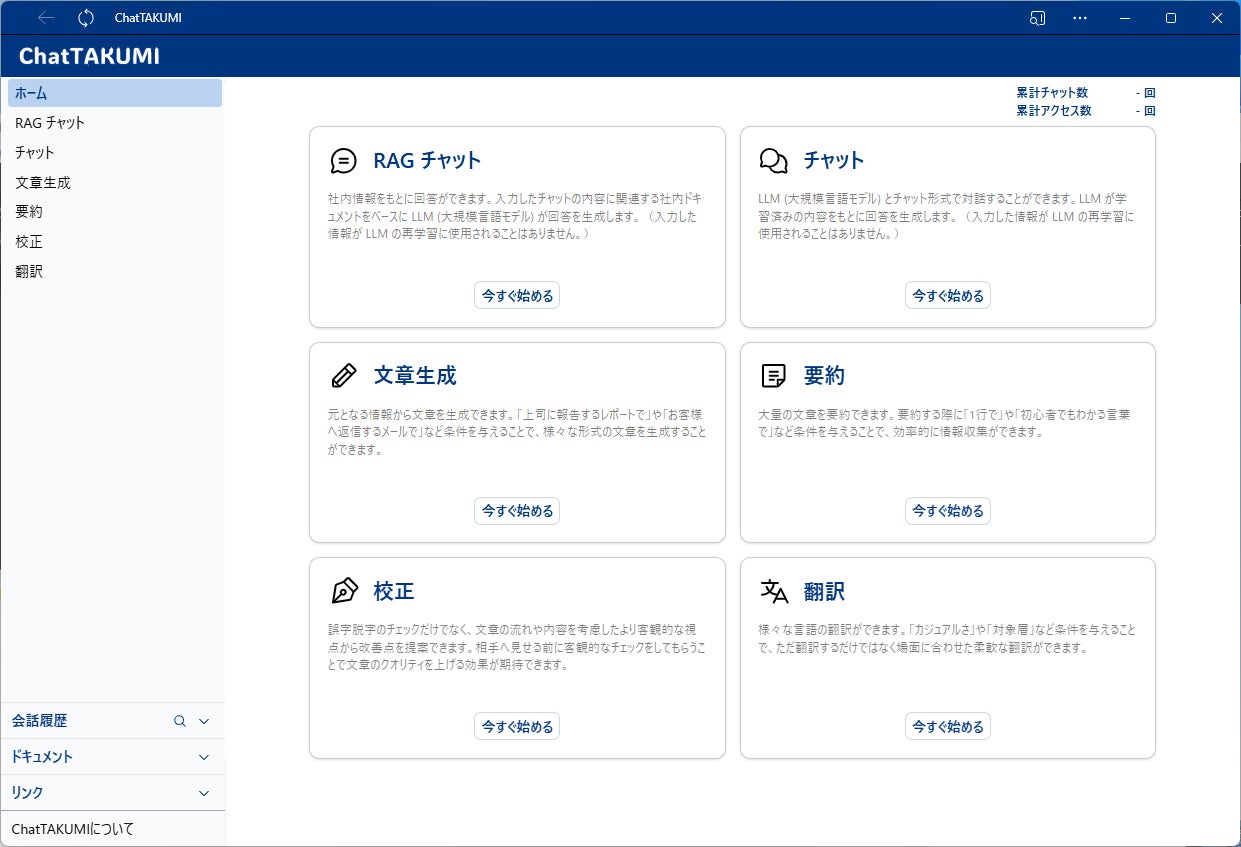Screen dimensions: 1241x847
Task: Click the 文章生成 description paragraph
Action: [517, 432]
